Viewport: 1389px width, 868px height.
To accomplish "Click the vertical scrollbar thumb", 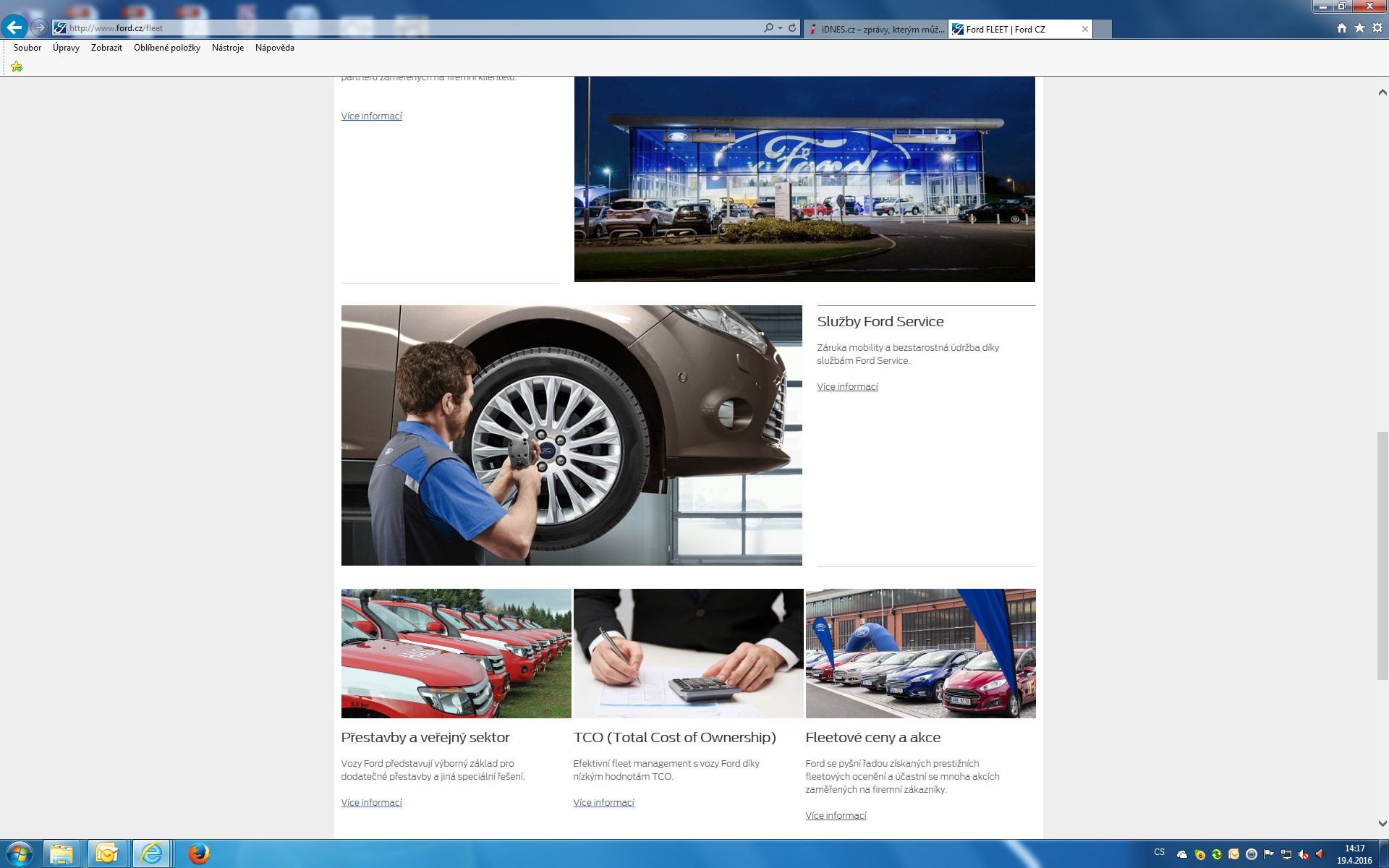I will (1382, 556).
